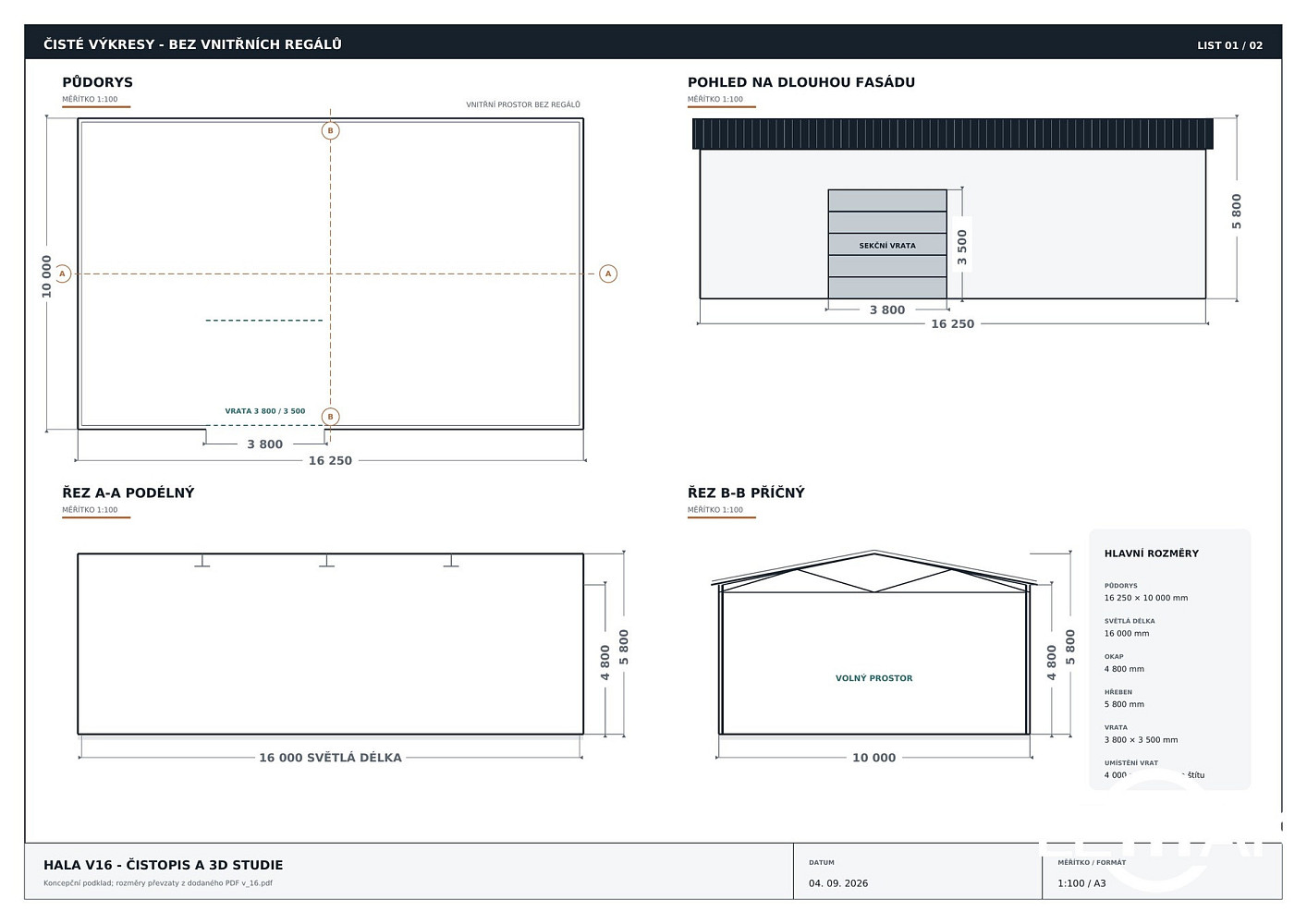Click the ŘEZ B-B PŘÍČNÝ heading

tap(746, 492)
